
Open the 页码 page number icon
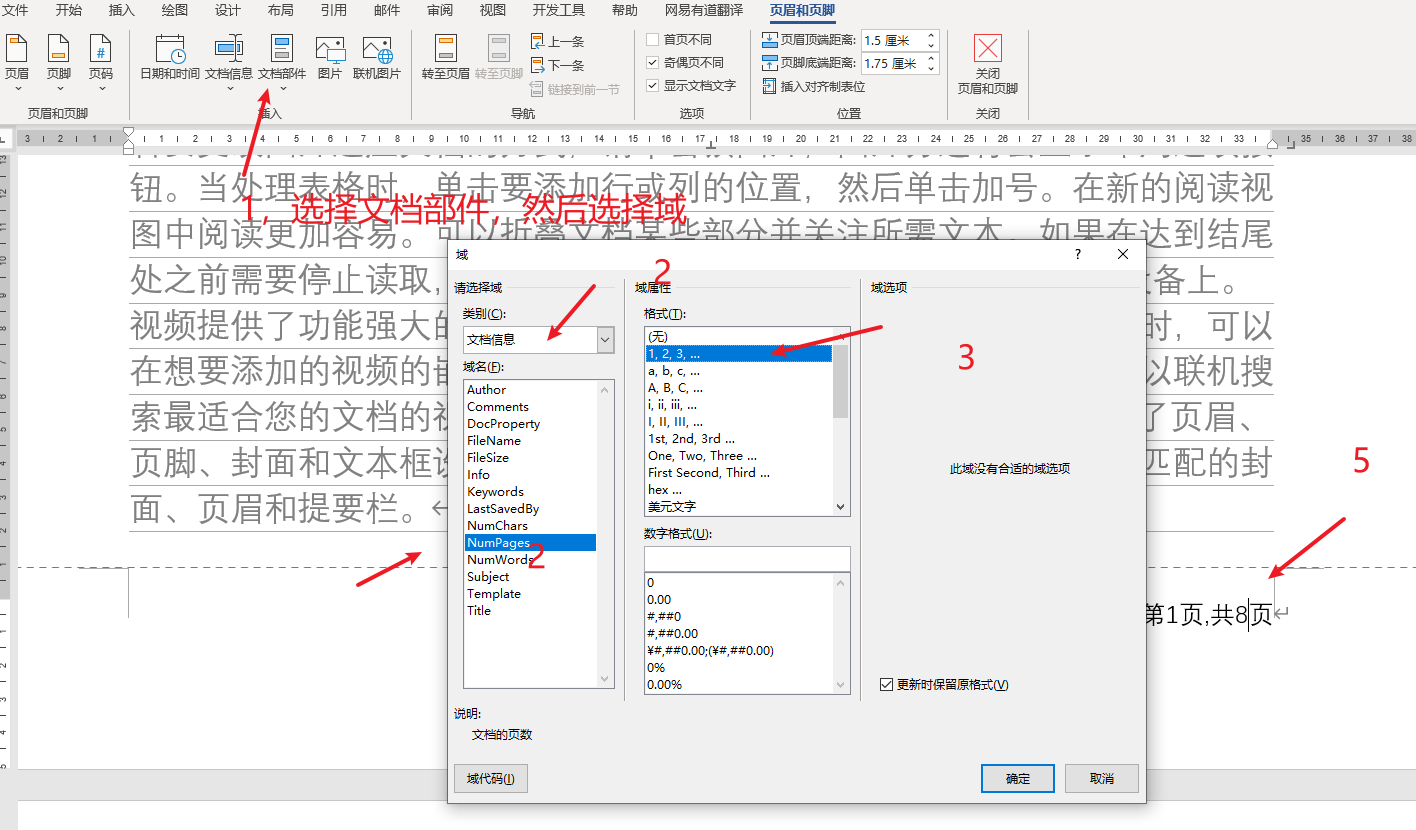(101, 48)
